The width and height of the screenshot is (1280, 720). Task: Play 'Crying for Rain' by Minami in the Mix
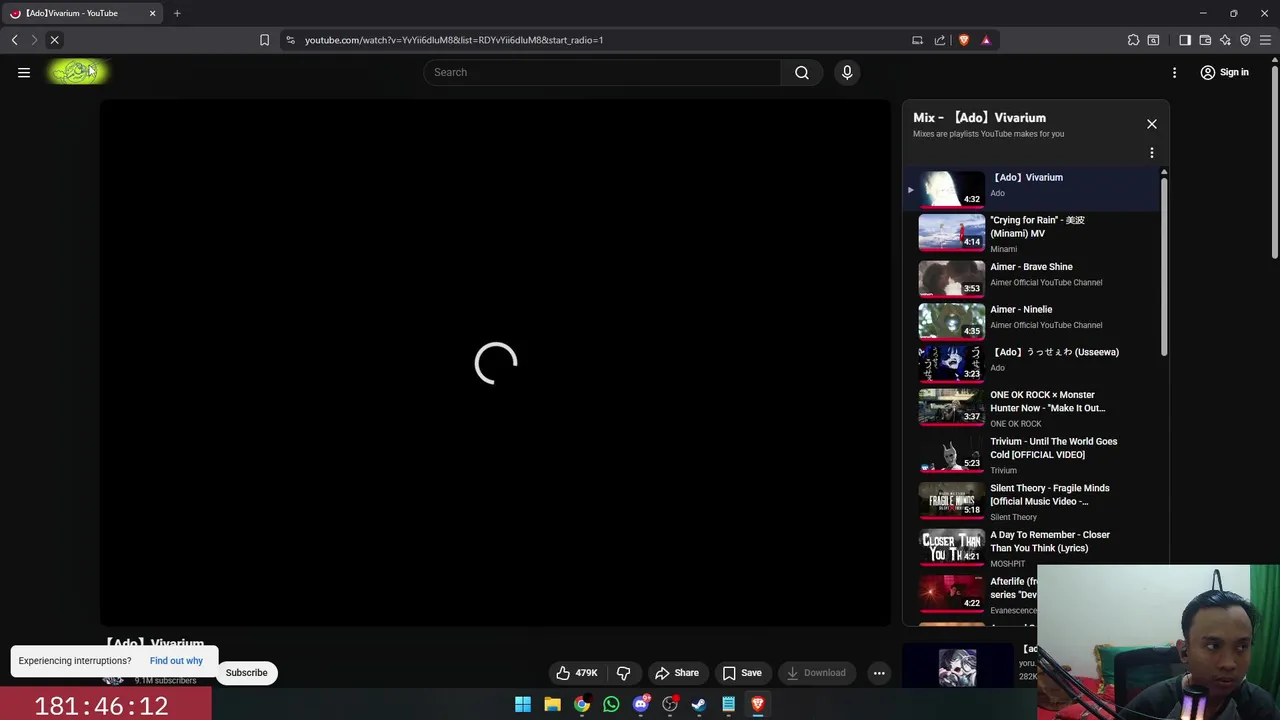(1032, 233)
